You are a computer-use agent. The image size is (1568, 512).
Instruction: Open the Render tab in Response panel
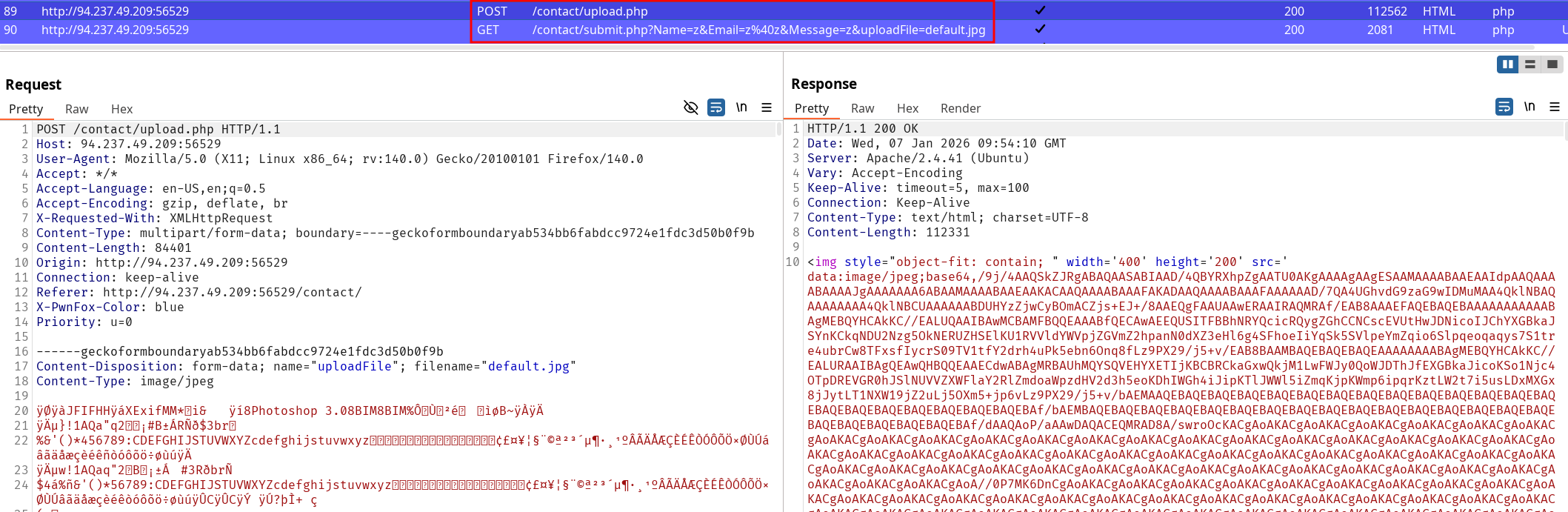coord(960,108)
